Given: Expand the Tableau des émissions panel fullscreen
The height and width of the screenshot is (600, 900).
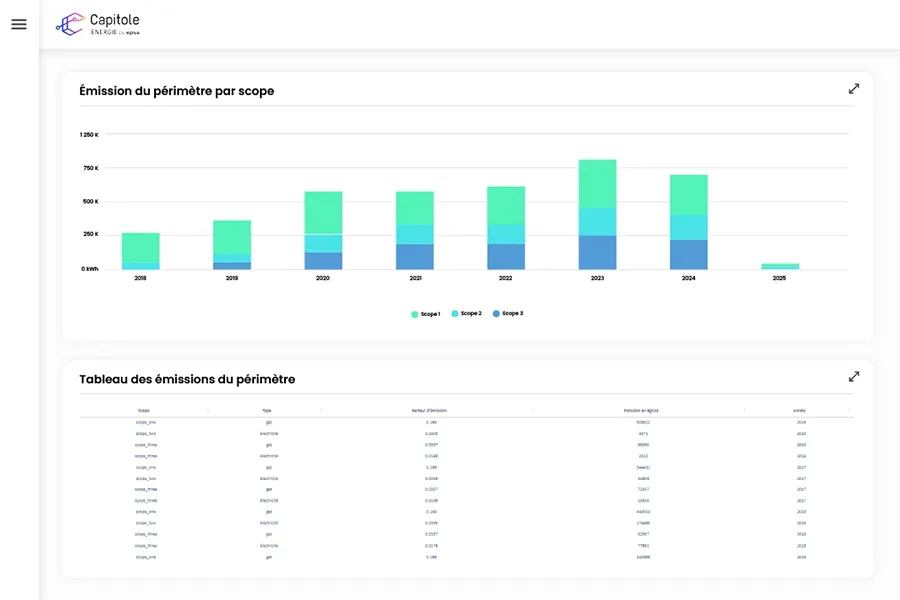Looking at the screenshot, I should coord(854,377).
